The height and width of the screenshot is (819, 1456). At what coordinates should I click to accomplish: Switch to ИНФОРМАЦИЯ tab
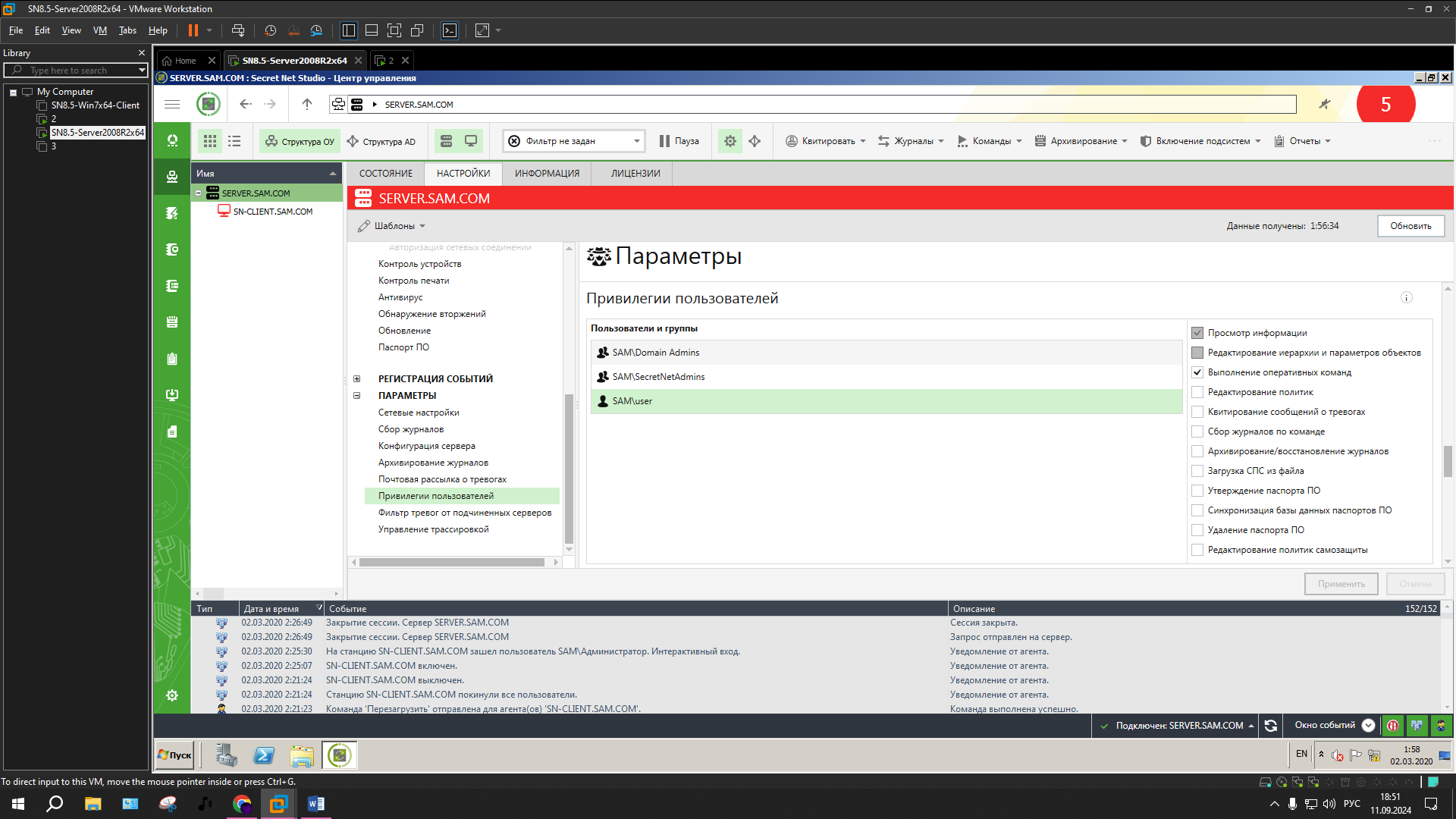pos(547,174)
